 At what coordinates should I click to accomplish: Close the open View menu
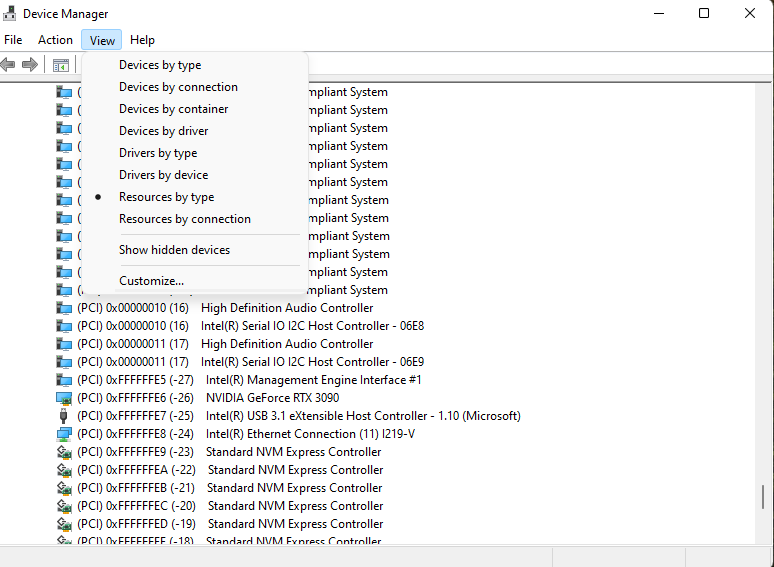[x=102, y=40]
